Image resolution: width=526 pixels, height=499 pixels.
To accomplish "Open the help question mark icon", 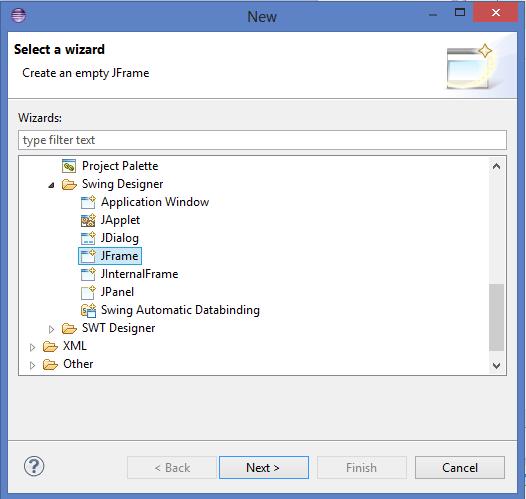I will click(x=34, y=466).
